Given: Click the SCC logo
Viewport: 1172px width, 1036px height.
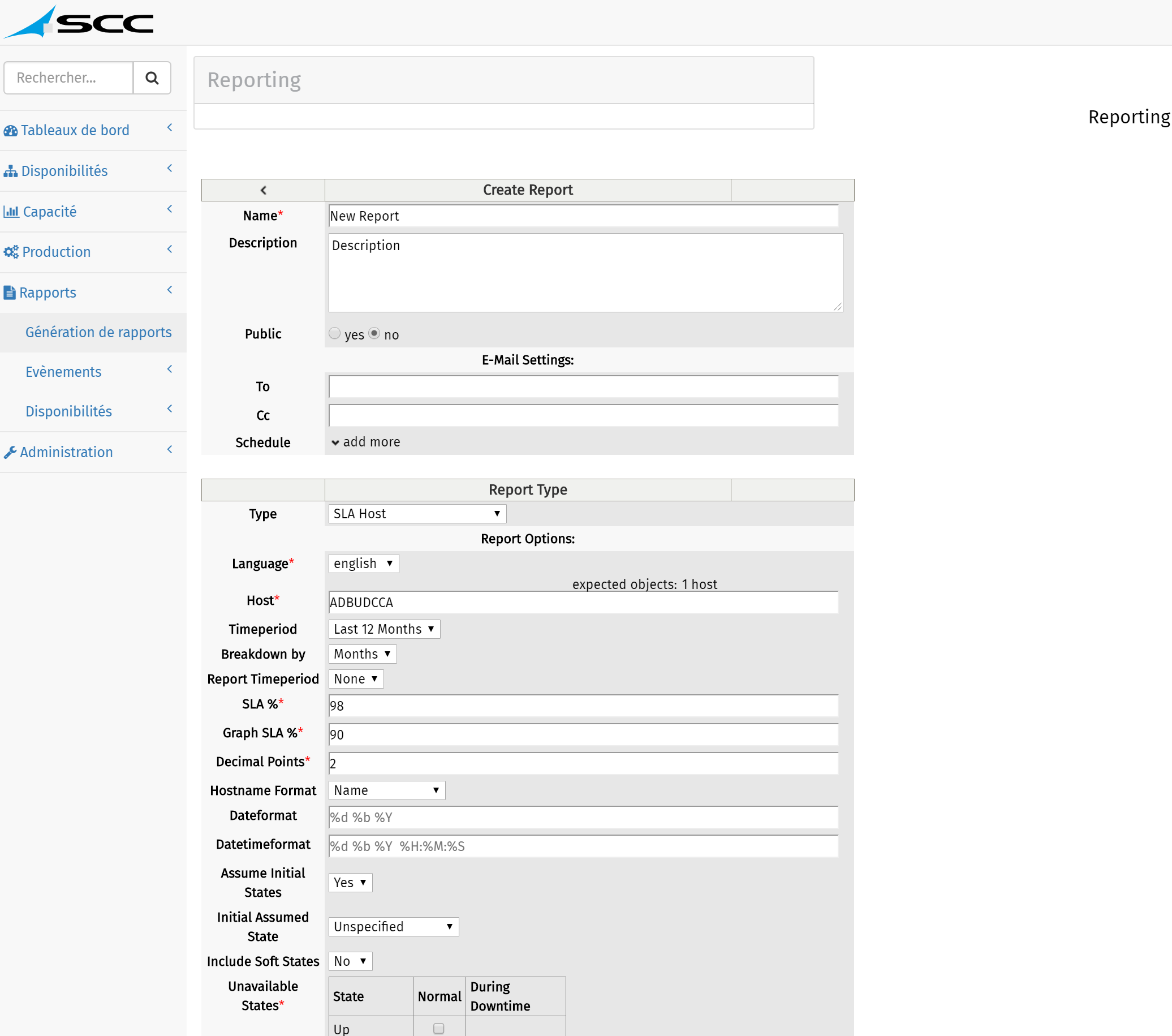Looking at the screenshot, I should [79, 23].
